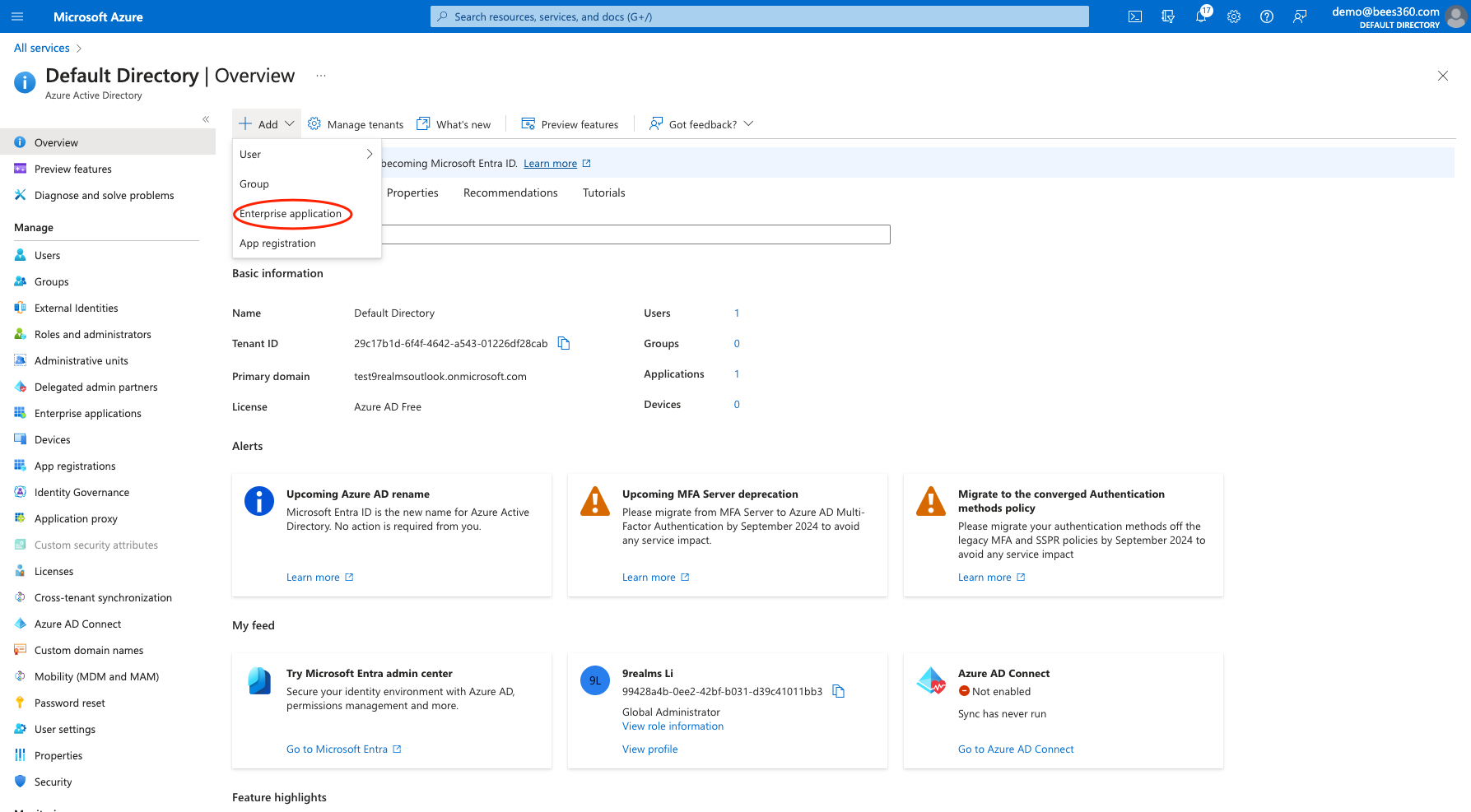Copy the Tenant ID value
Screen dimensions: 1471x812
coord(564,343)
